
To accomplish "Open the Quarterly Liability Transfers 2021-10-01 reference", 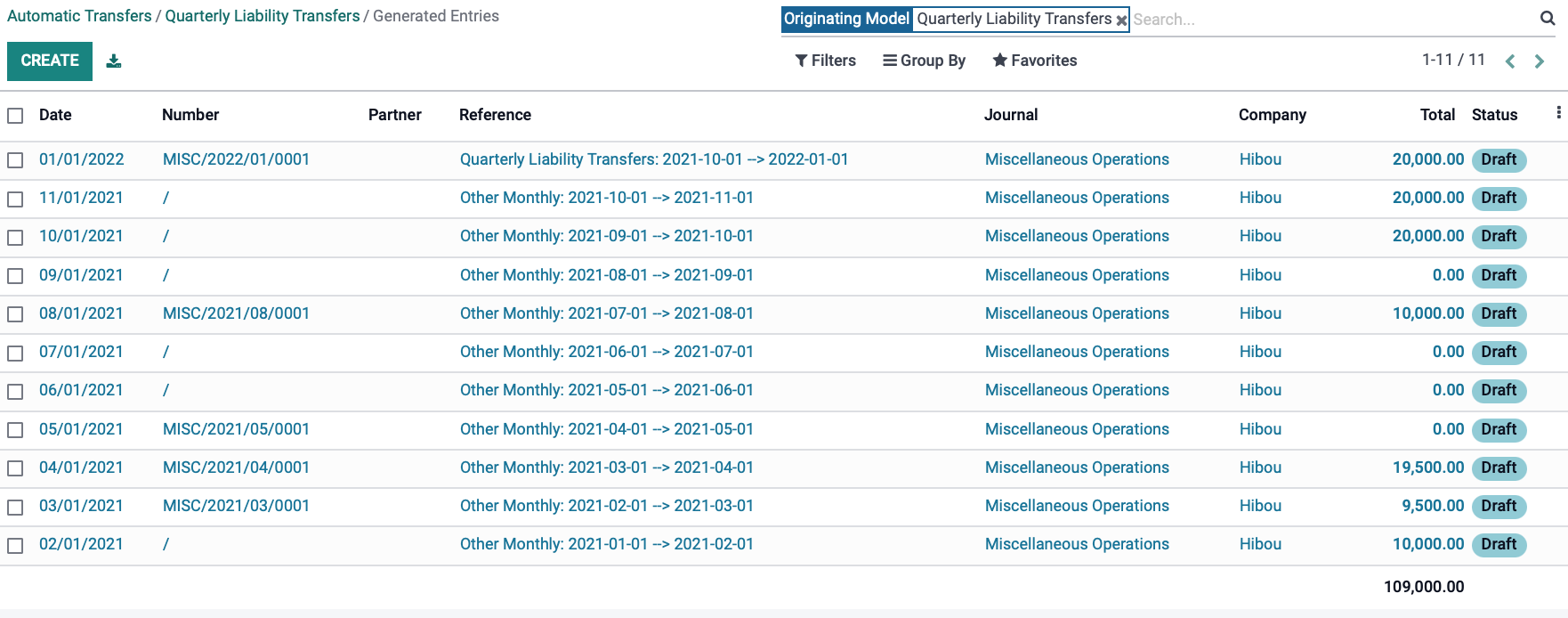I will [654, 159].
